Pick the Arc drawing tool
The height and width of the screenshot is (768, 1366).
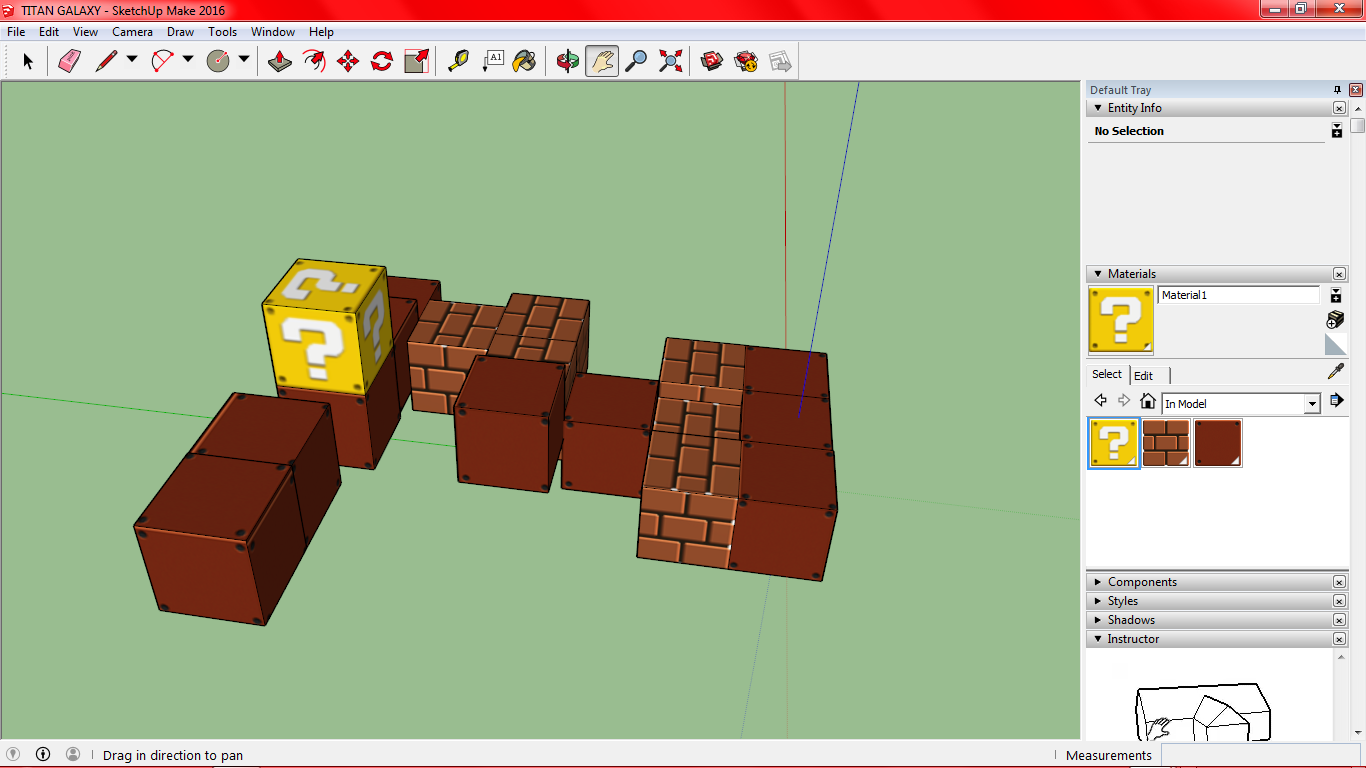[162, 62]
